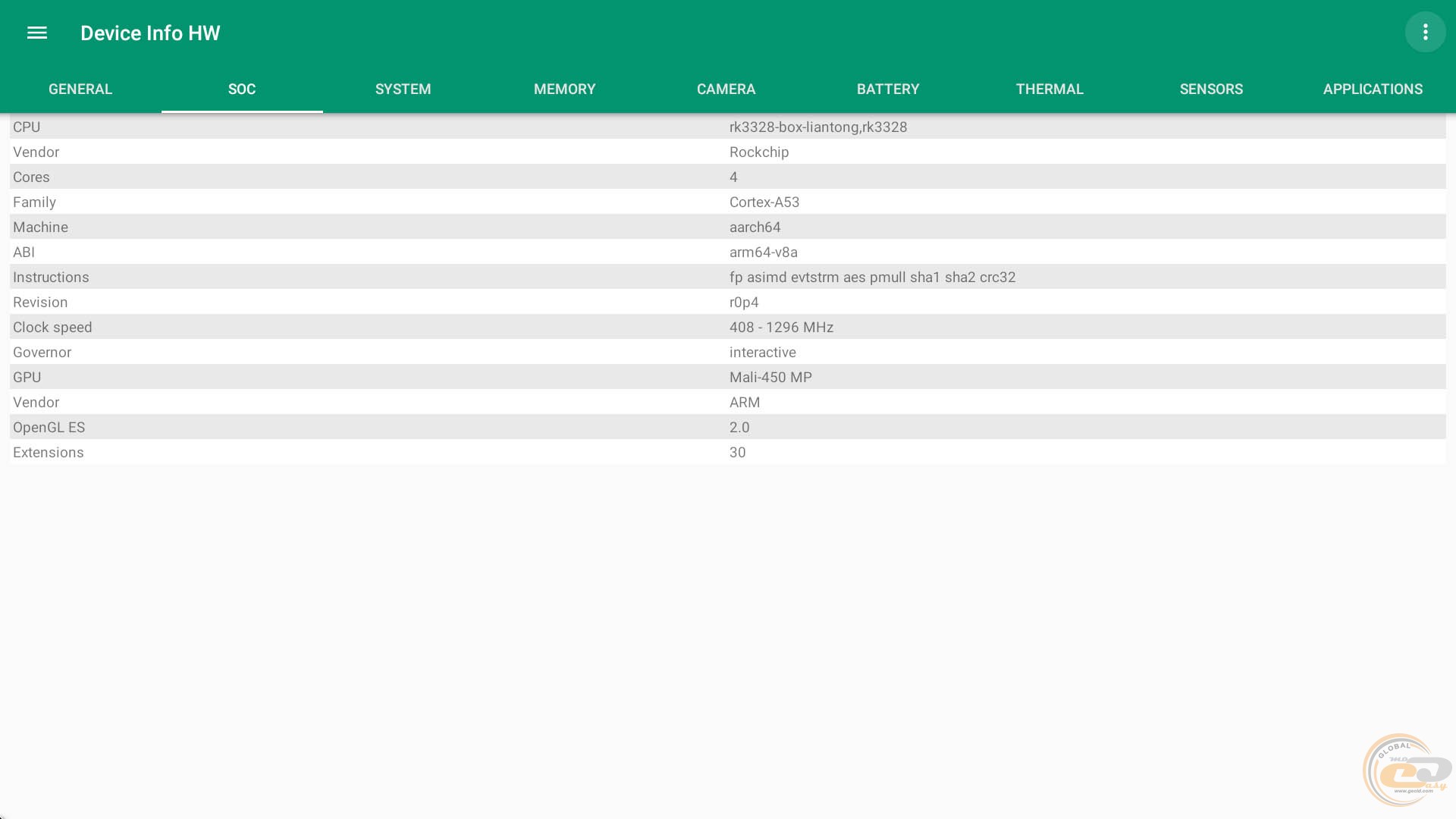This screenshot has width=1456, height=819.
Task: Go to the MEMORY tab
Action: pos(564,89)
